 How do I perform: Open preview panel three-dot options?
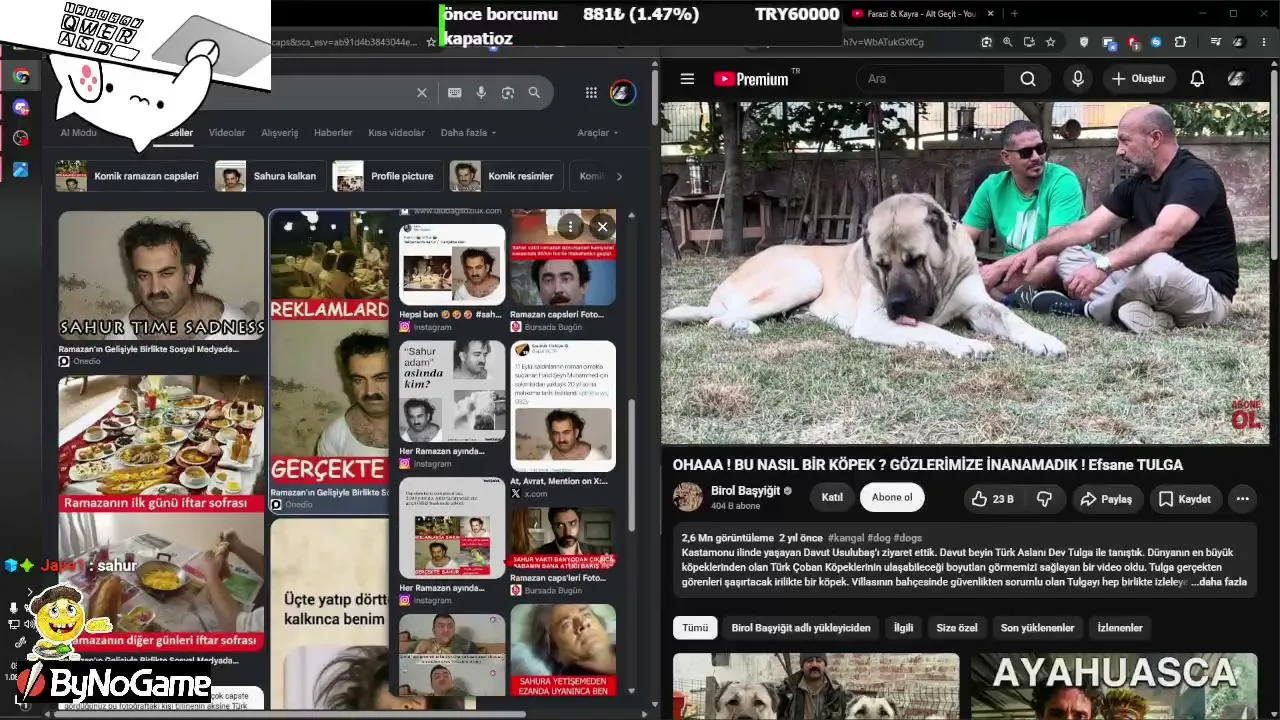570,227
